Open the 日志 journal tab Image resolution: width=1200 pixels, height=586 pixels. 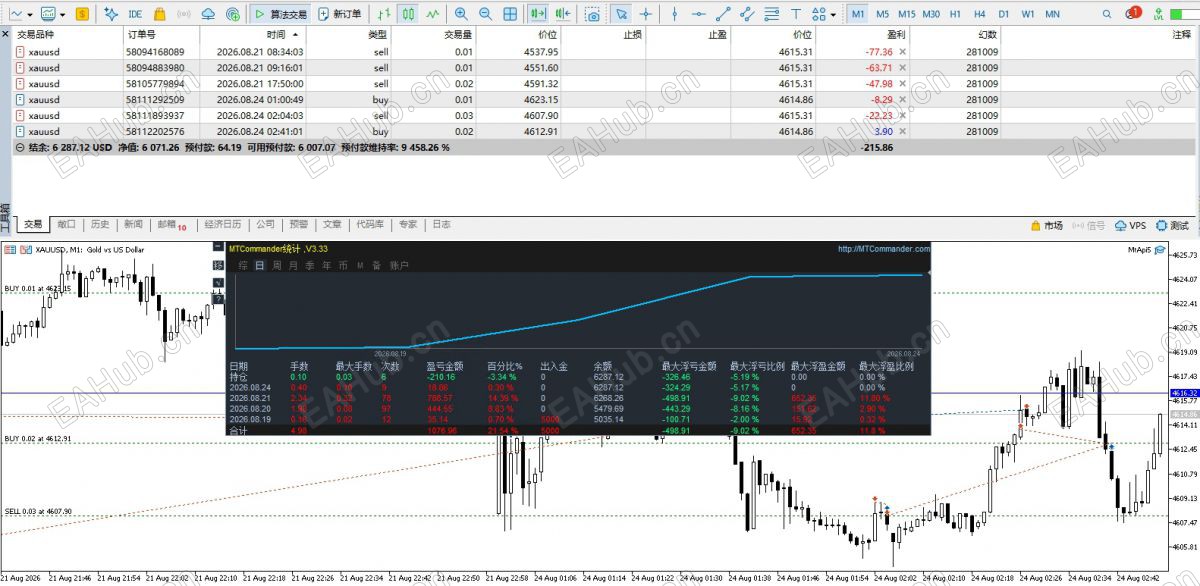pos(441,226)
